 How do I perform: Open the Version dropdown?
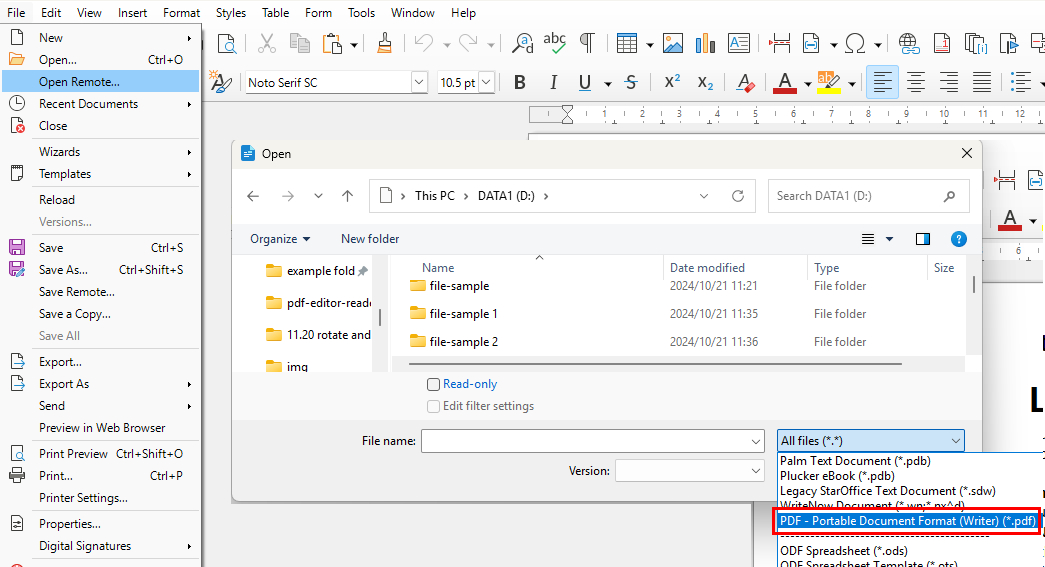689,471
